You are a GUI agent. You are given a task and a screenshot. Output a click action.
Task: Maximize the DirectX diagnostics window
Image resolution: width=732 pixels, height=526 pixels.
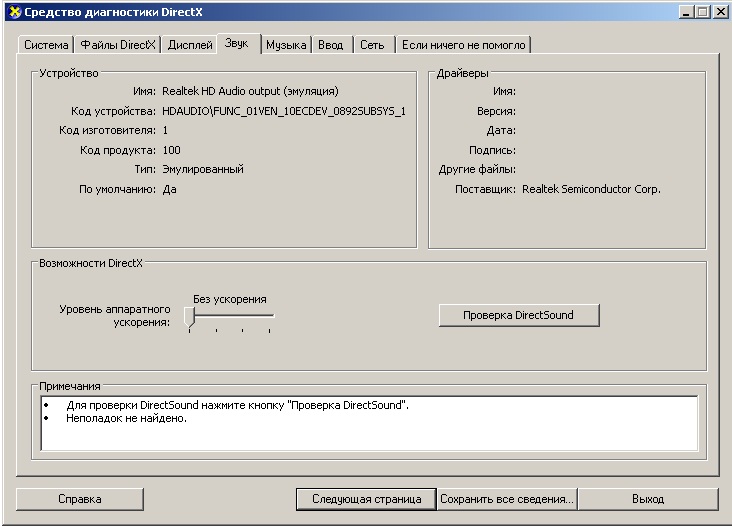click(703, 12)
